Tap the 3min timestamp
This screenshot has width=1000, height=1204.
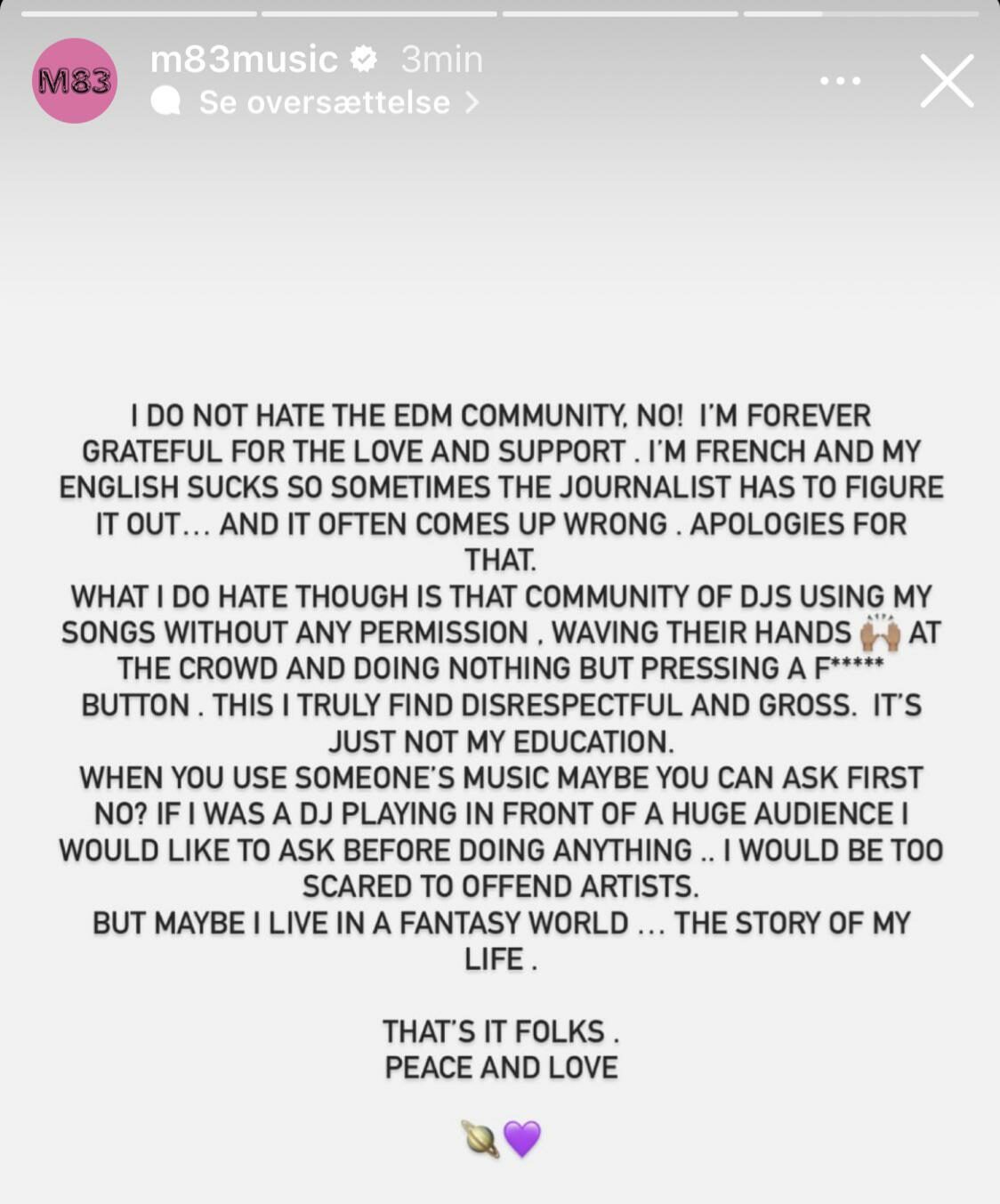442,60
